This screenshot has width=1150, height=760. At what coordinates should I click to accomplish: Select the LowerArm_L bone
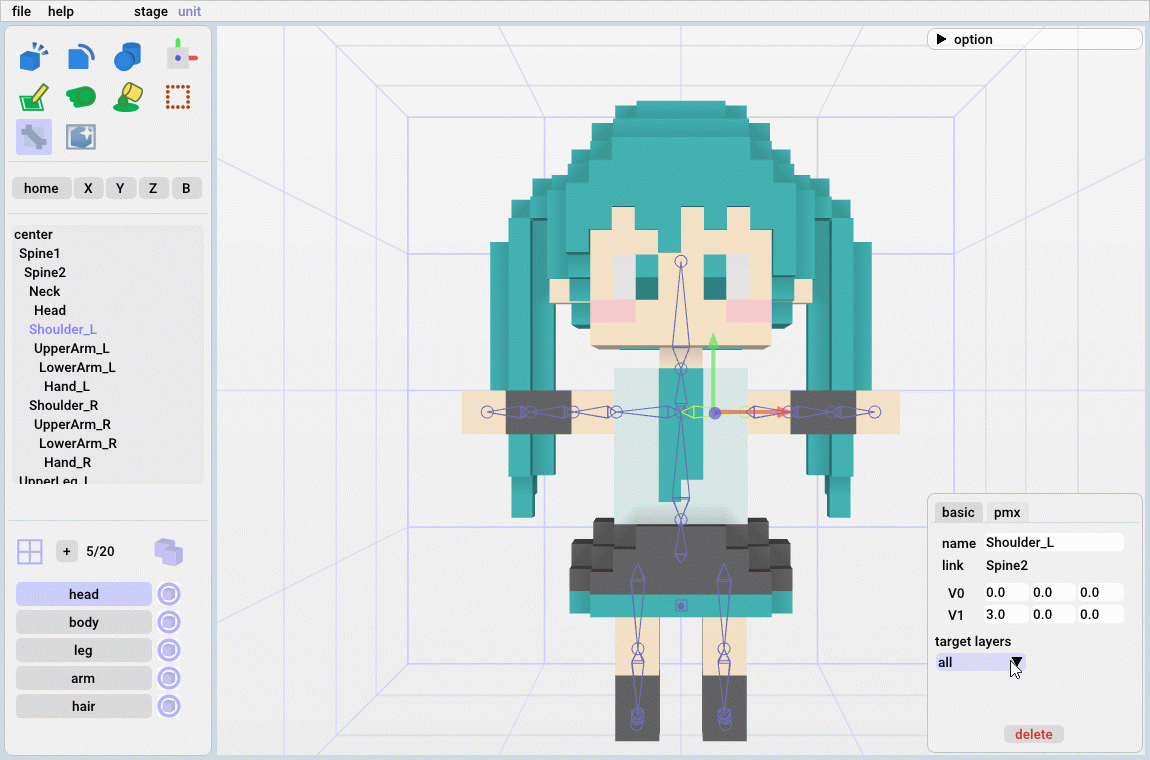[x=77, y=368]
